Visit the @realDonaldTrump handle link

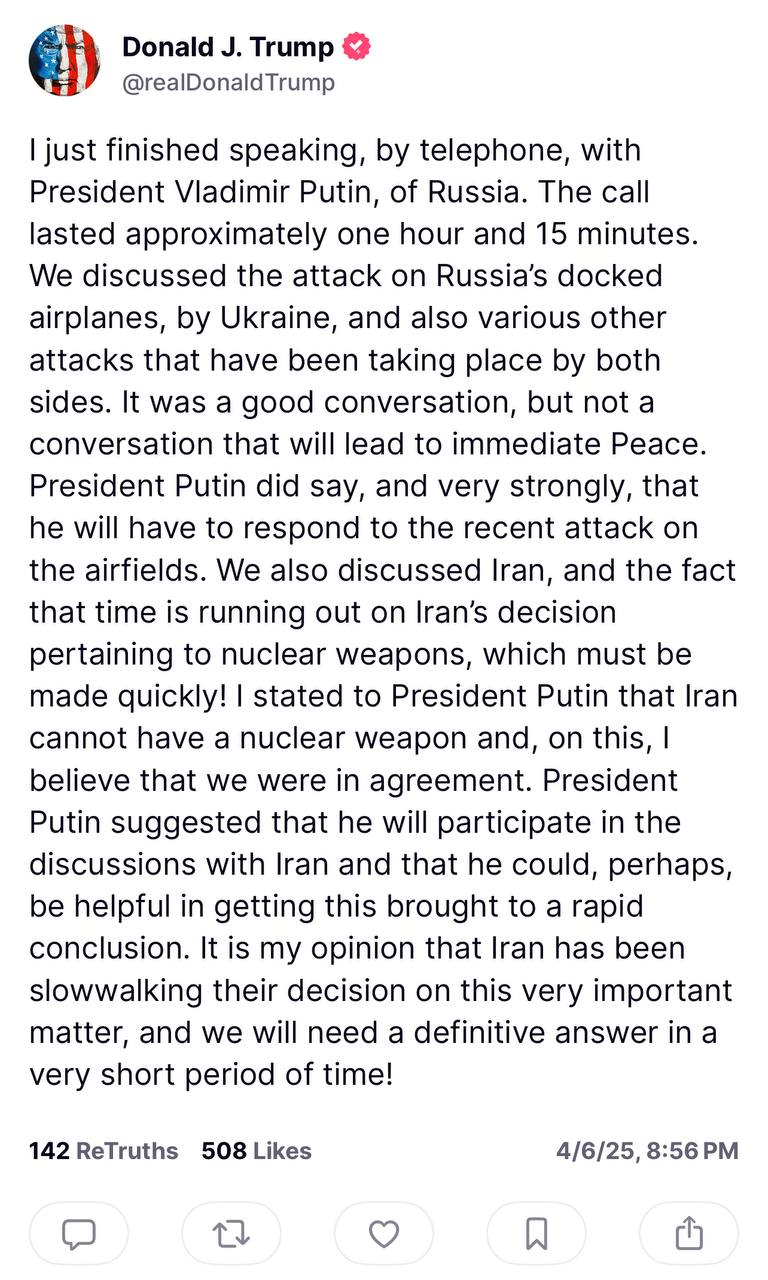tap(228, 82)
